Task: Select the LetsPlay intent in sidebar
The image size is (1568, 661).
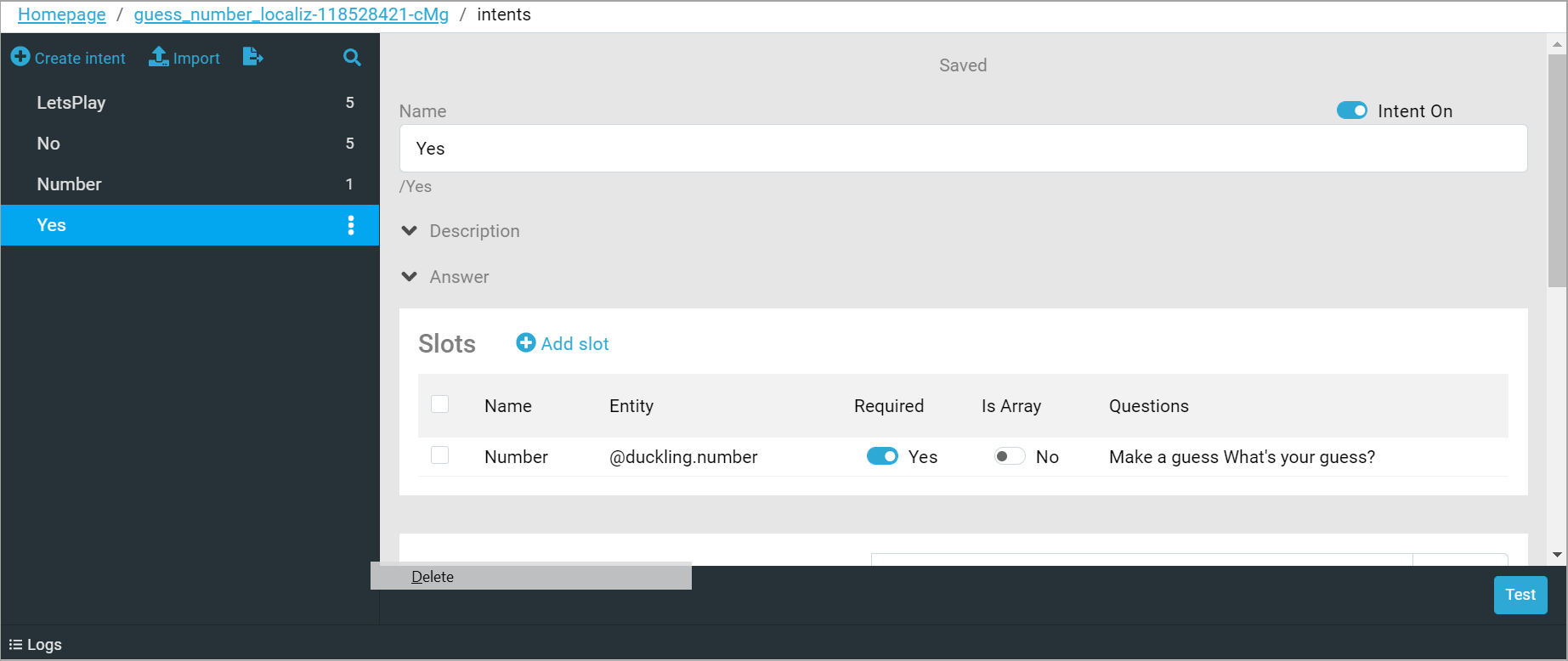Action: click(71, 103)
